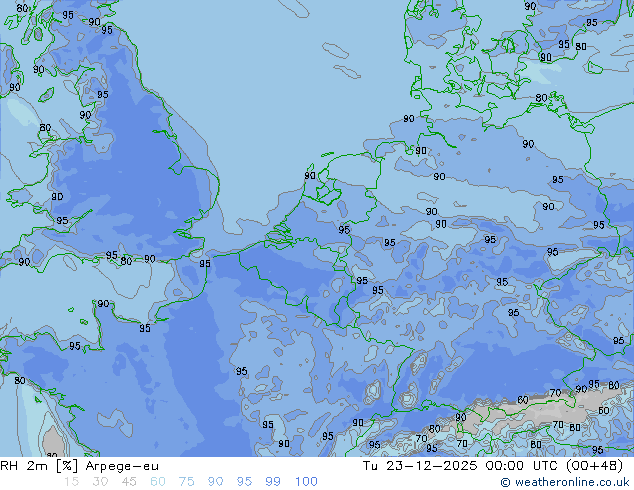The height and width of the screenshot is (490, 634).
Task: Select the 45 value in the color legend
Action: (x=129, y=482)
